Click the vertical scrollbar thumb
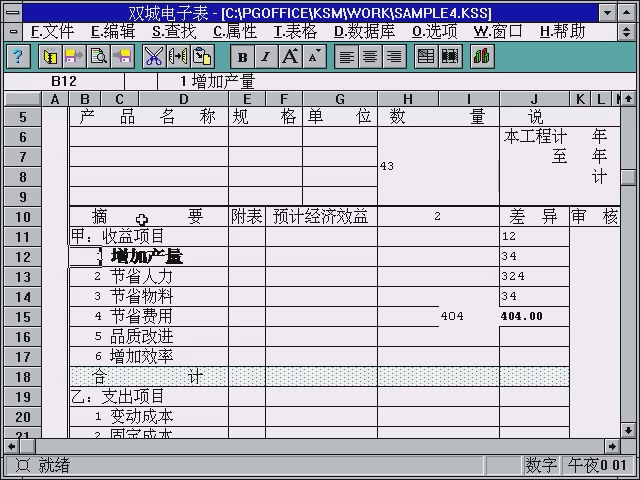The height and width of the screenshot is (480, 640). (x=628, y=178)
